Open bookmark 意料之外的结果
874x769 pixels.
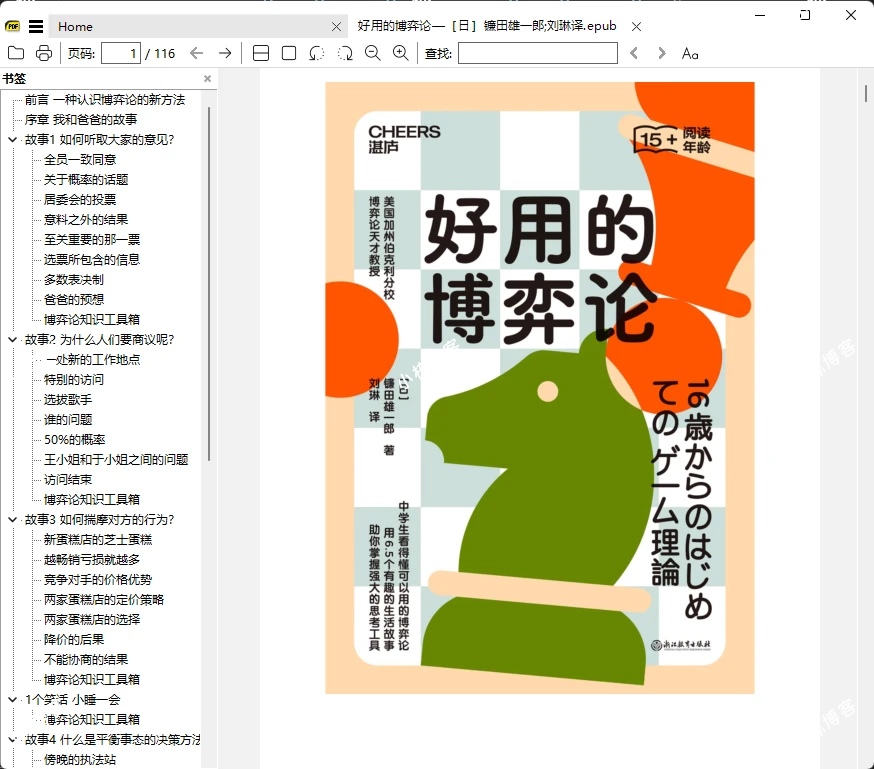pyautogui.click(x=86, y=220)
